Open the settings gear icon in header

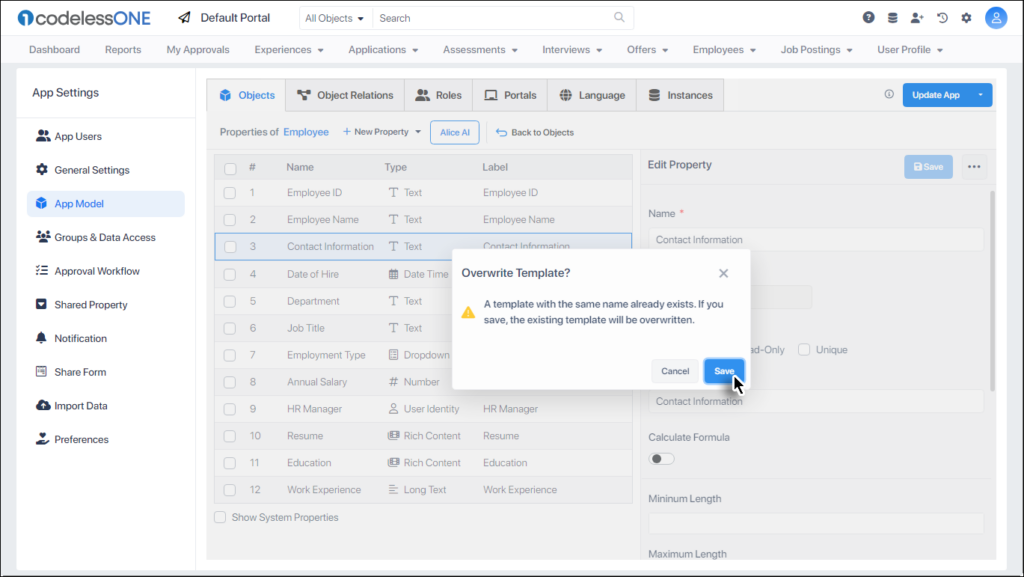pos(967,18)
